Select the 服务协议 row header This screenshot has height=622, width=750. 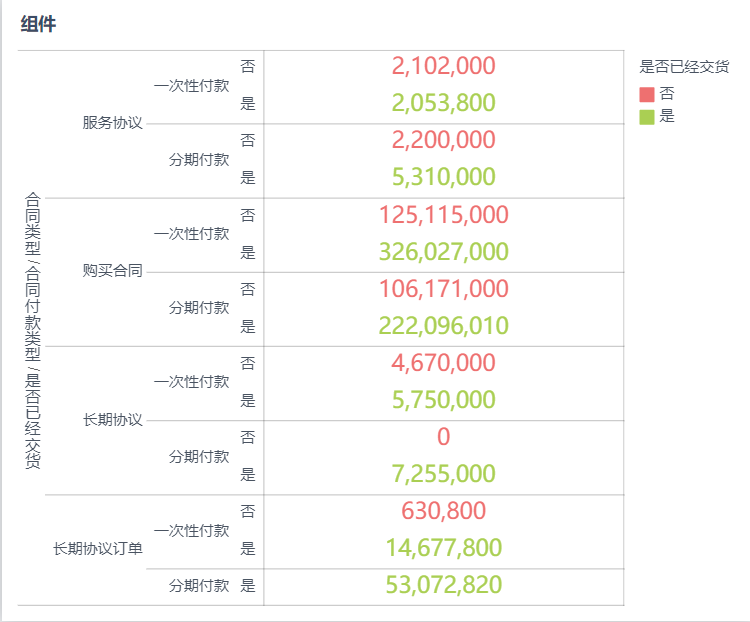pyautogui.click(x=113, y=123)
